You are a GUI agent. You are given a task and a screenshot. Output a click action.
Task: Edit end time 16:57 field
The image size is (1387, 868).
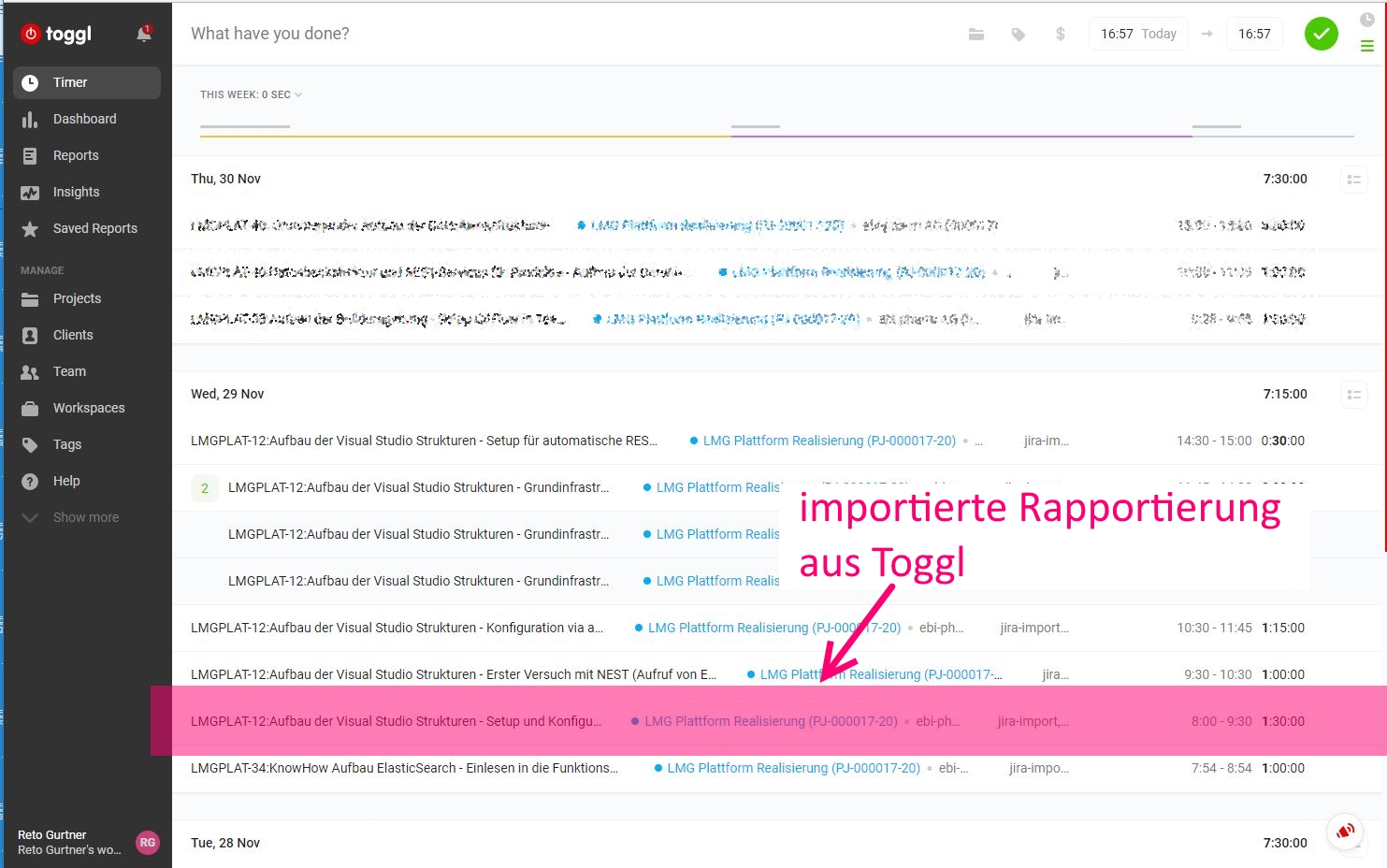point(1254,34)
